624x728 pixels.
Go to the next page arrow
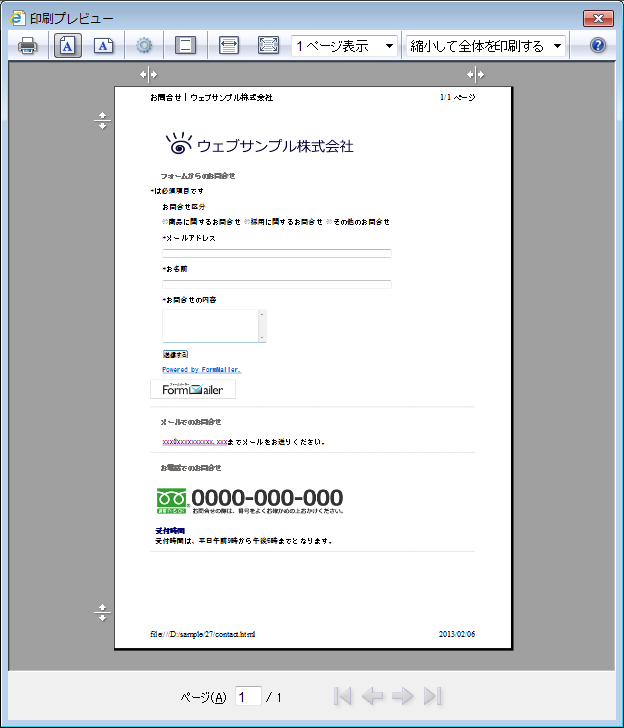[403, 696]
